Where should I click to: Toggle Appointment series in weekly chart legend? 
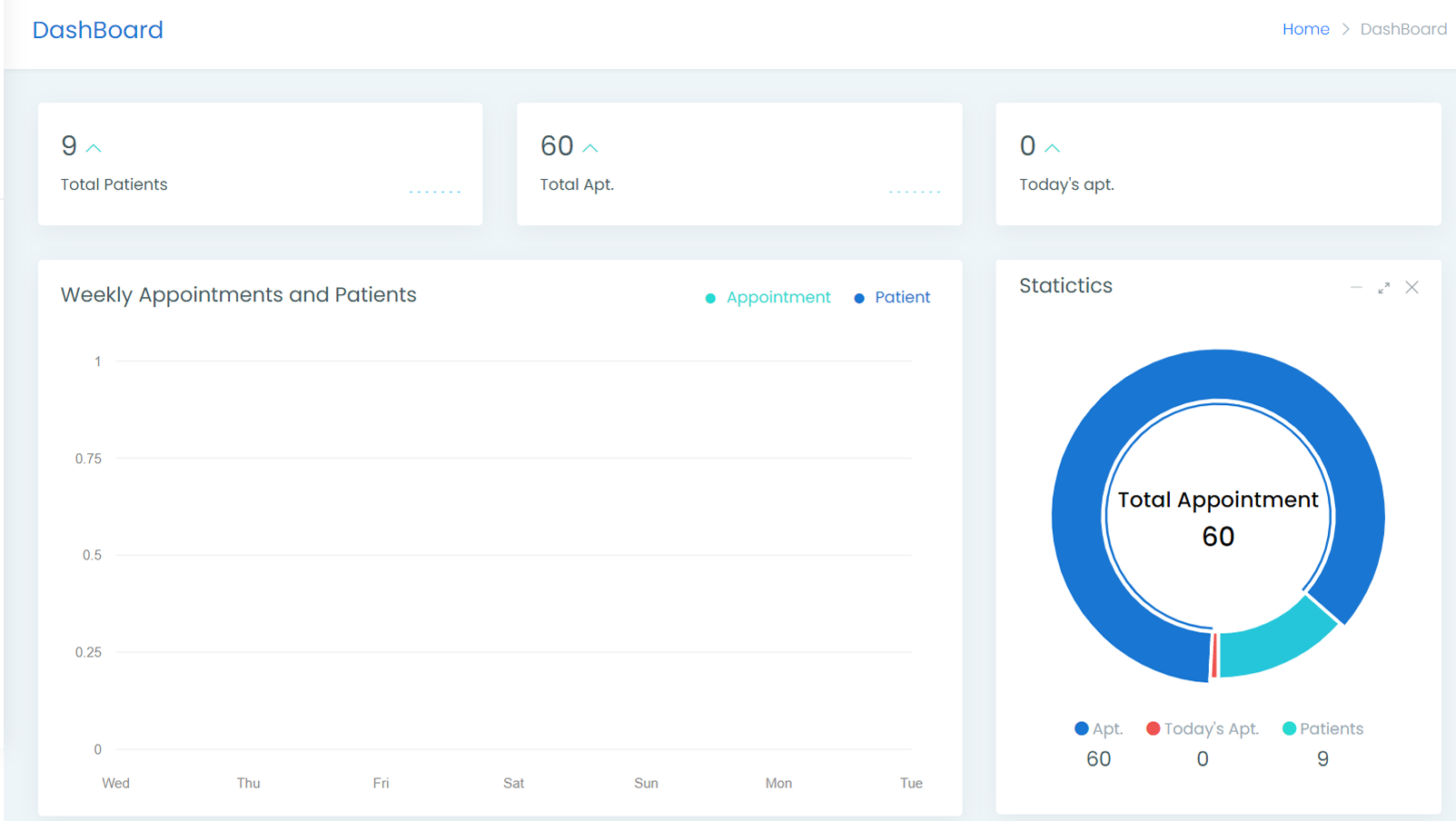tap(768, 298)
